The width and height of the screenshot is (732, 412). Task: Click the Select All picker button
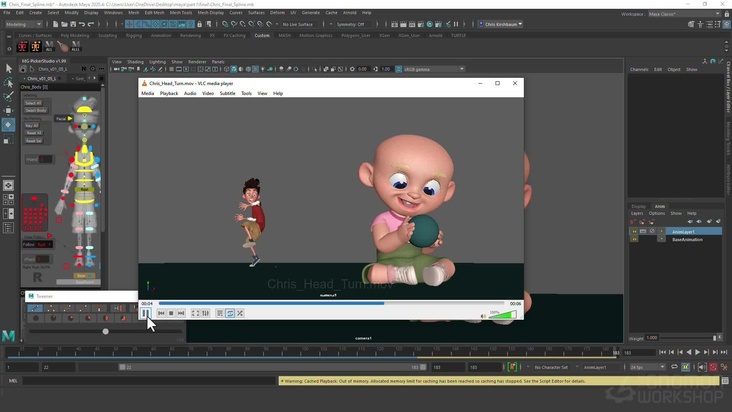[33, 103]
